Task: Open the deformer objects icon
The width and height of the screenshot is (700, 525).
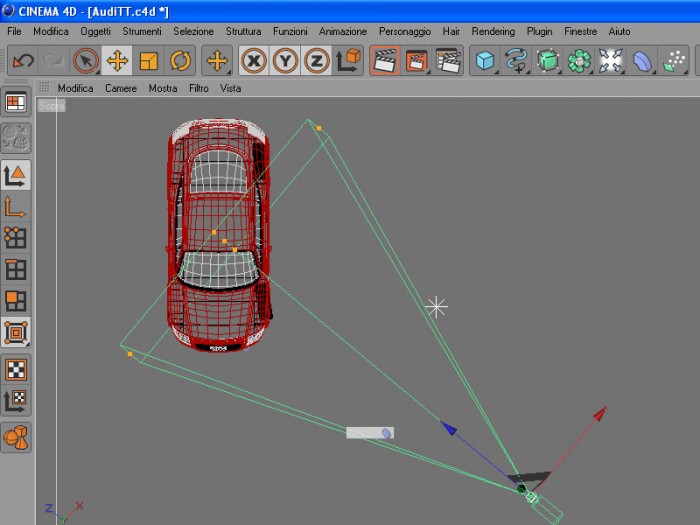Action: click(642, 60)
